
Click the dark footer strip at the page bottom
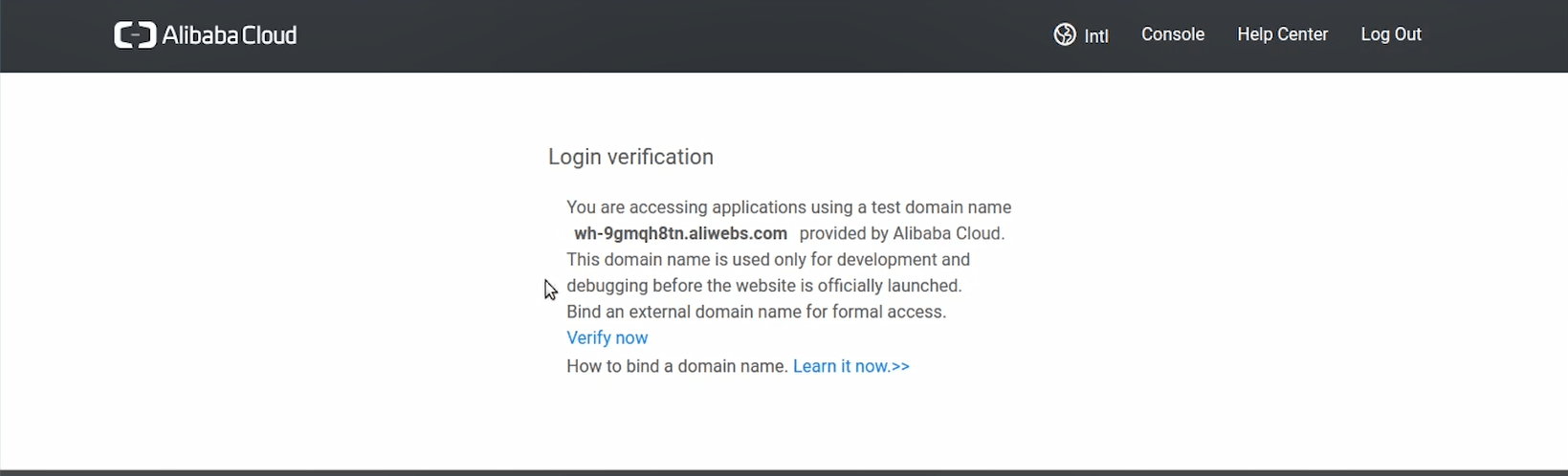click(x=784, y=472)
